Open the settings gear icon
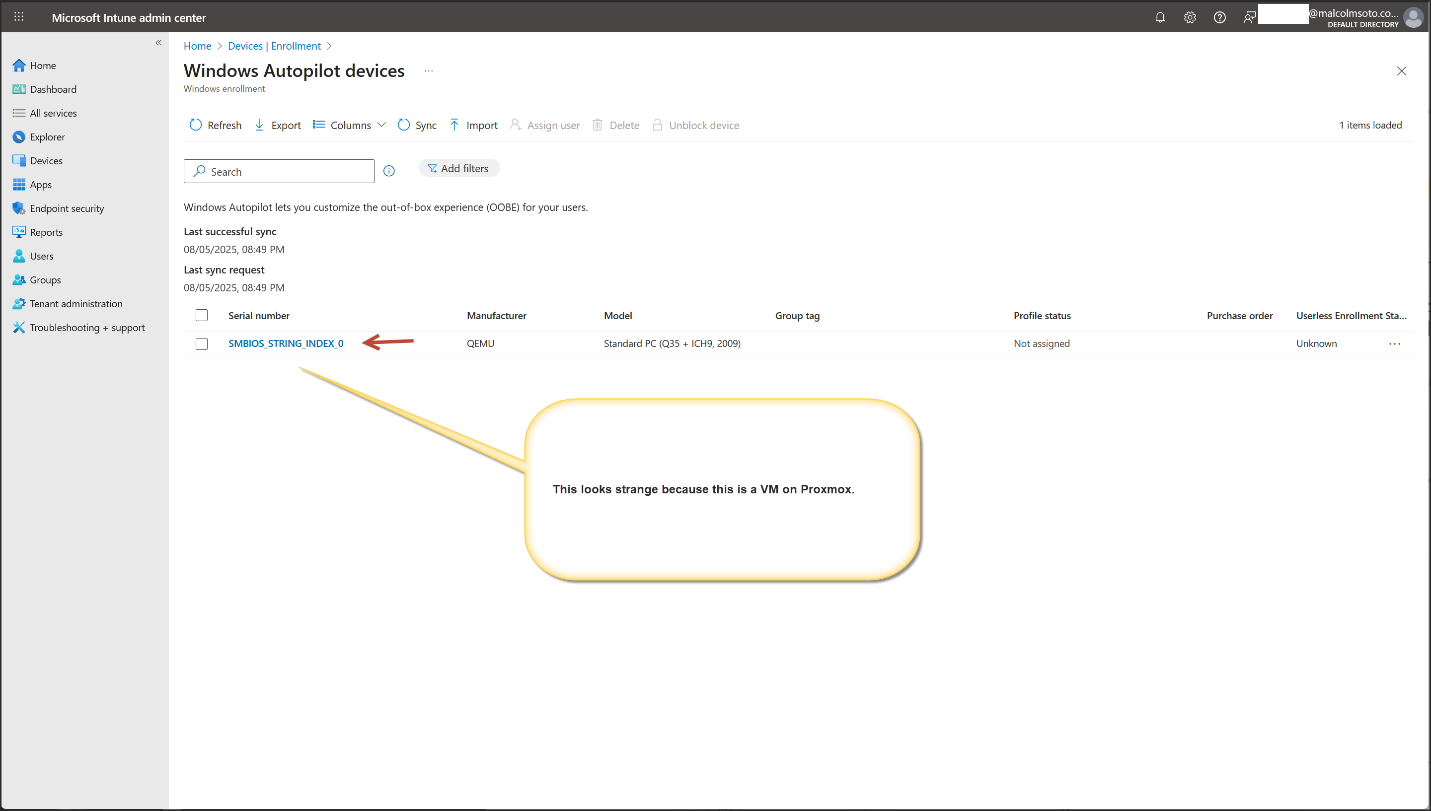This screenshot has width=1431, height=811. (1190, 17)
